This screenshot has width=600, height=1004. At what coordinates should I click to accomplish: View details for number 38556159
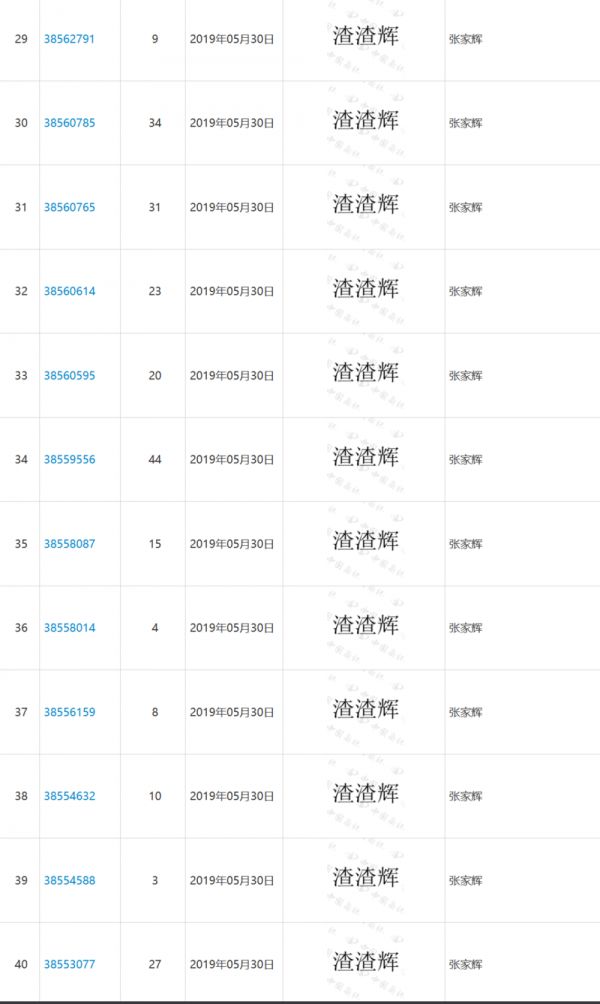pyautogui.click(x=69, y=712)
